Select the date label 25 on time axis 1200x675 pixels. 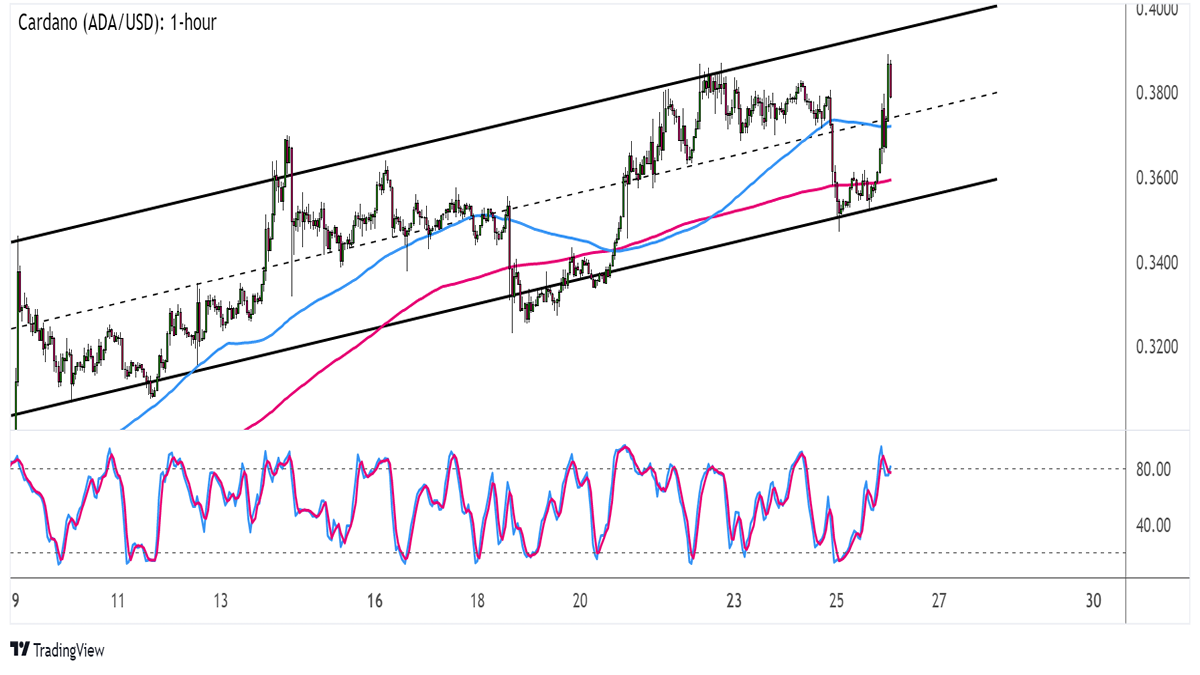[x=837, y=601]
